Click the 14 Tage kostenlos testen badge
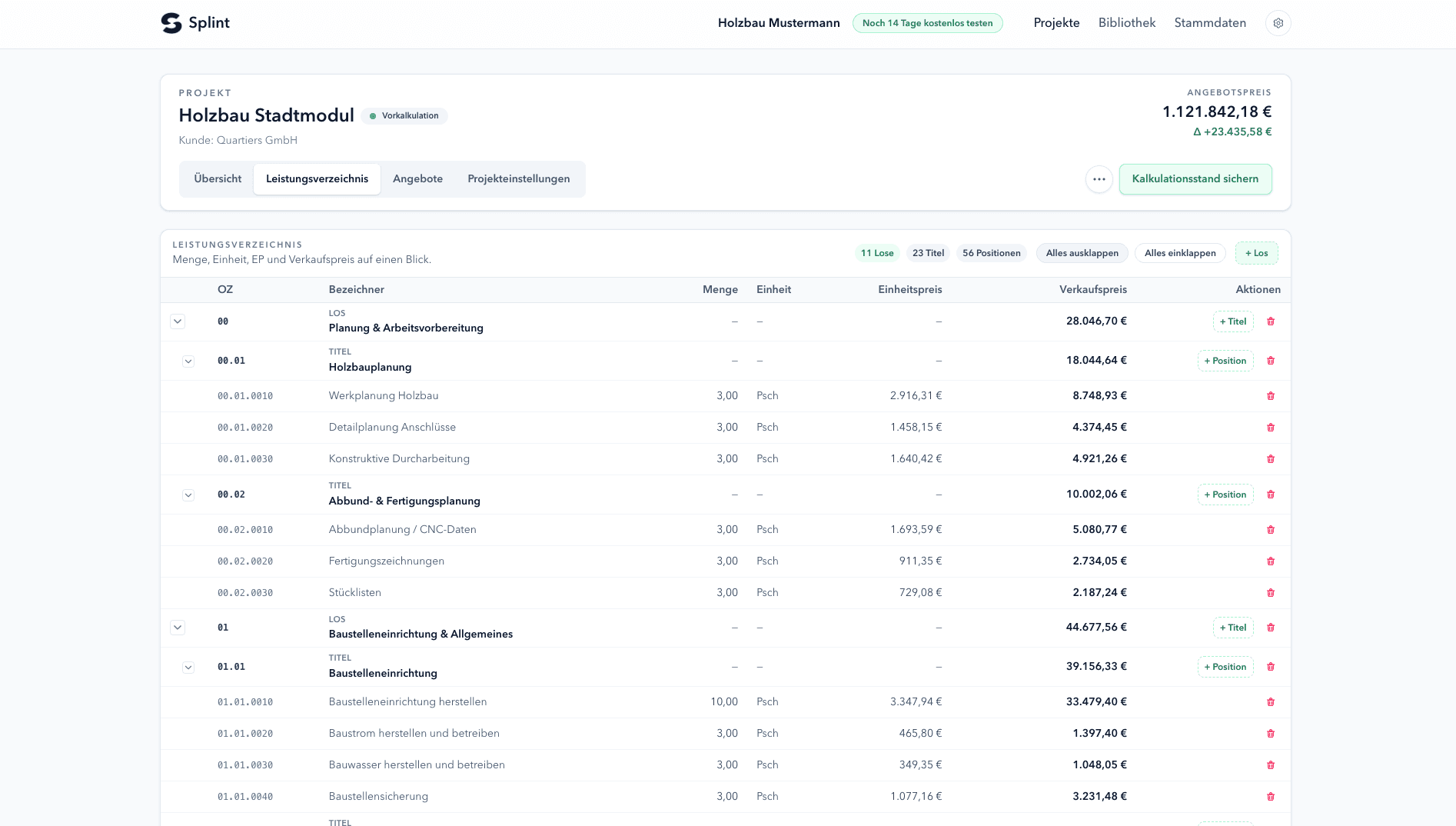Image resolution: width=1456 pixels, height=826 pixels. (927, 23)
